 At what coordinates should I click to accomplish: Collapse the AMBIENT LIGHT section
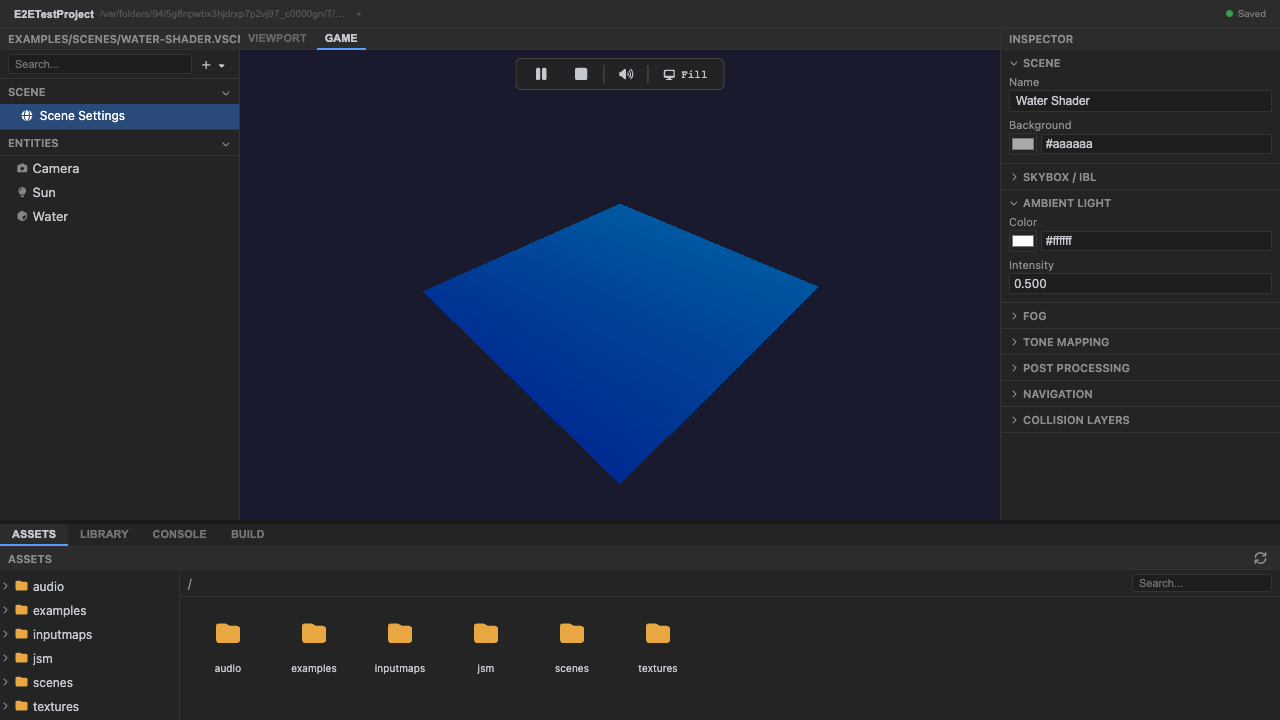[1015, 203]
